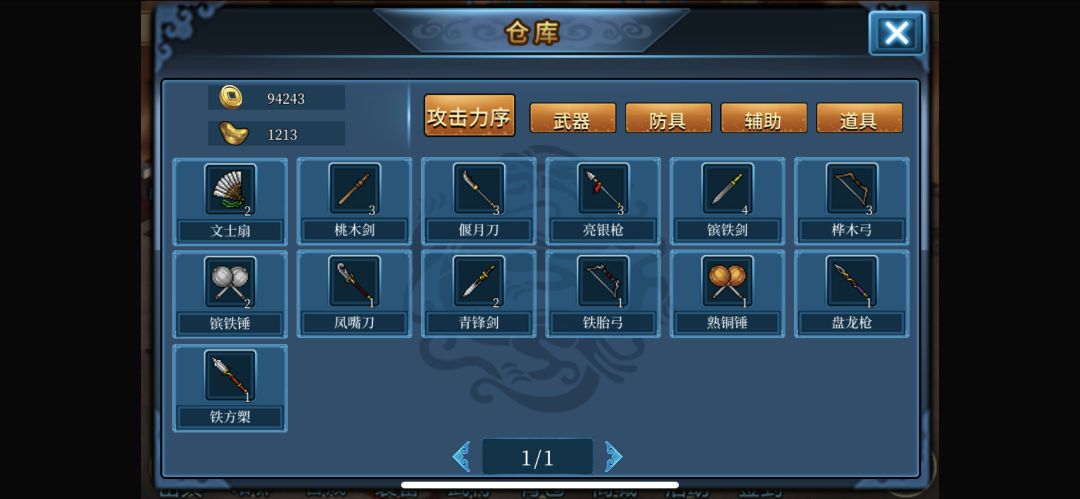Choose the 偃月刀 blade icon
Viewport: 1080px width, 499px height.
coord(479,189)
